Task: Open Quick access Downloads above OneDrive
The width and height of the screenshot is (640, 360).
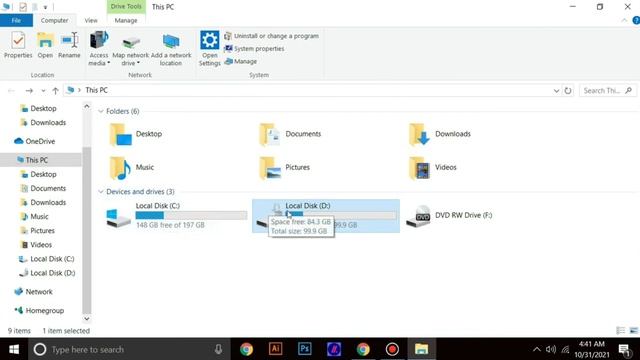Action: point(43,122)
